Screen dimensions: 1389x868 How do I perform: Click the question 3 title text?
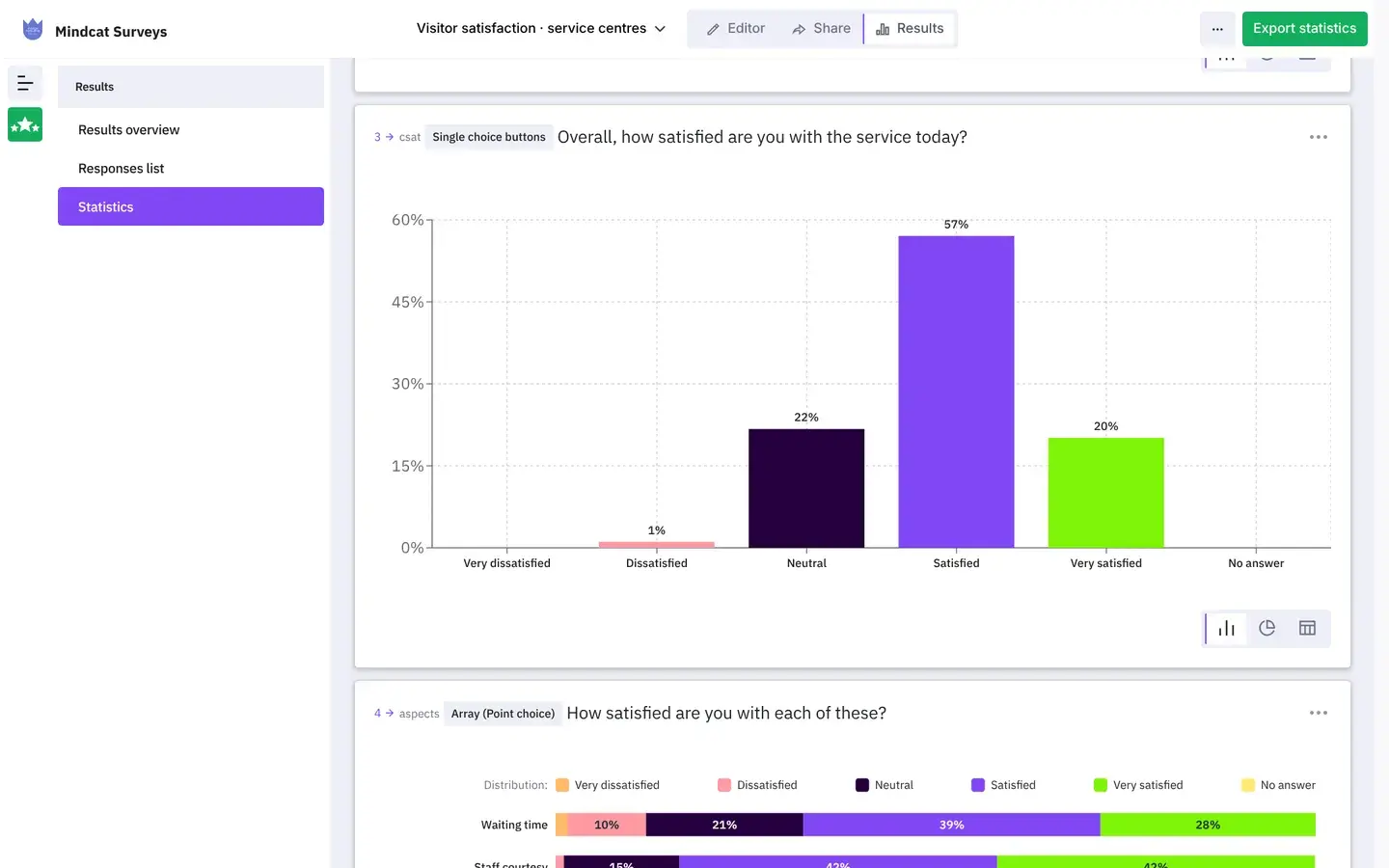pyautogui.click(x=762, y=137)
